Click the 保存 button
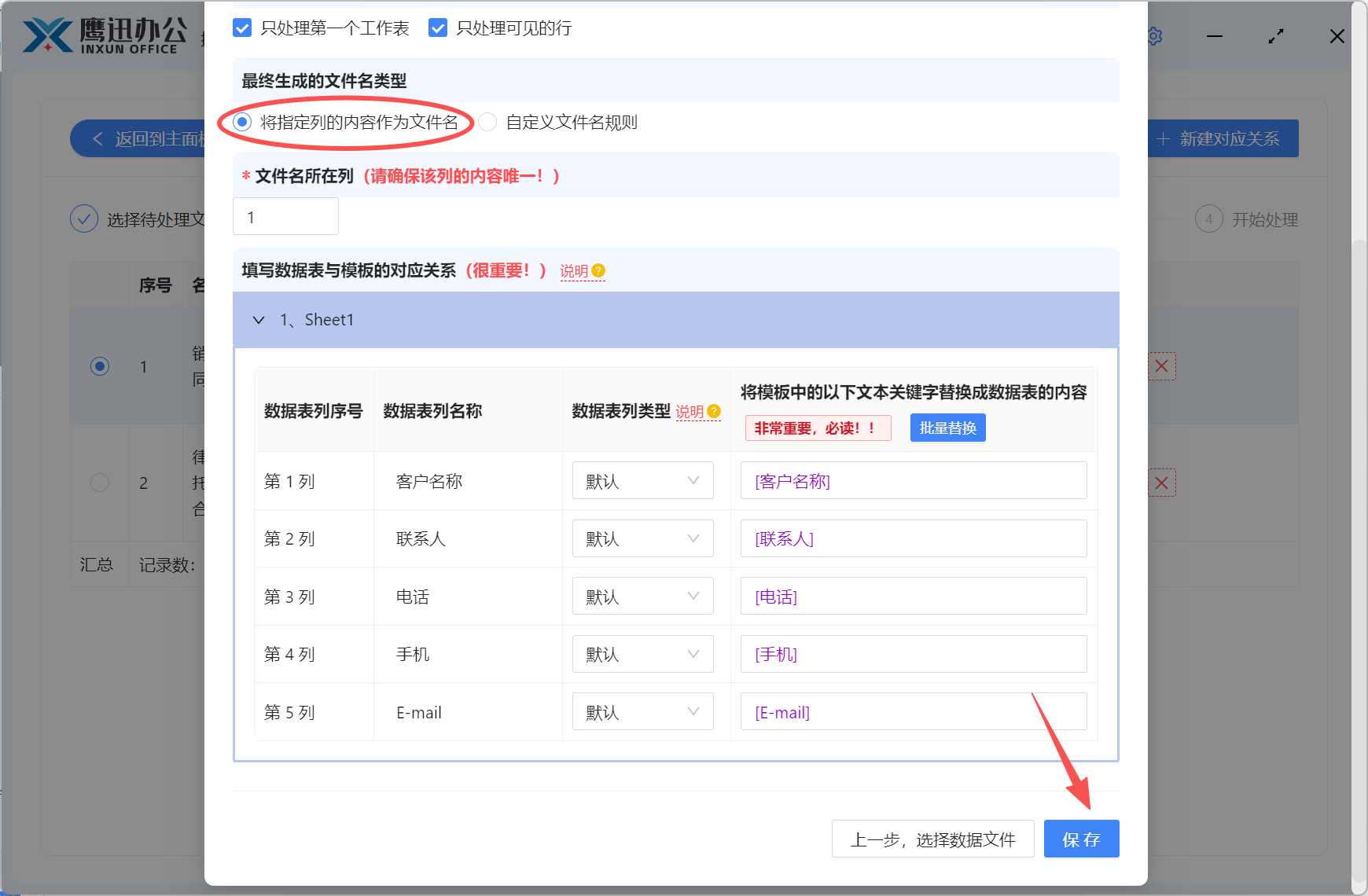This screenshot has width=1368, height=896. point(1081,839)
